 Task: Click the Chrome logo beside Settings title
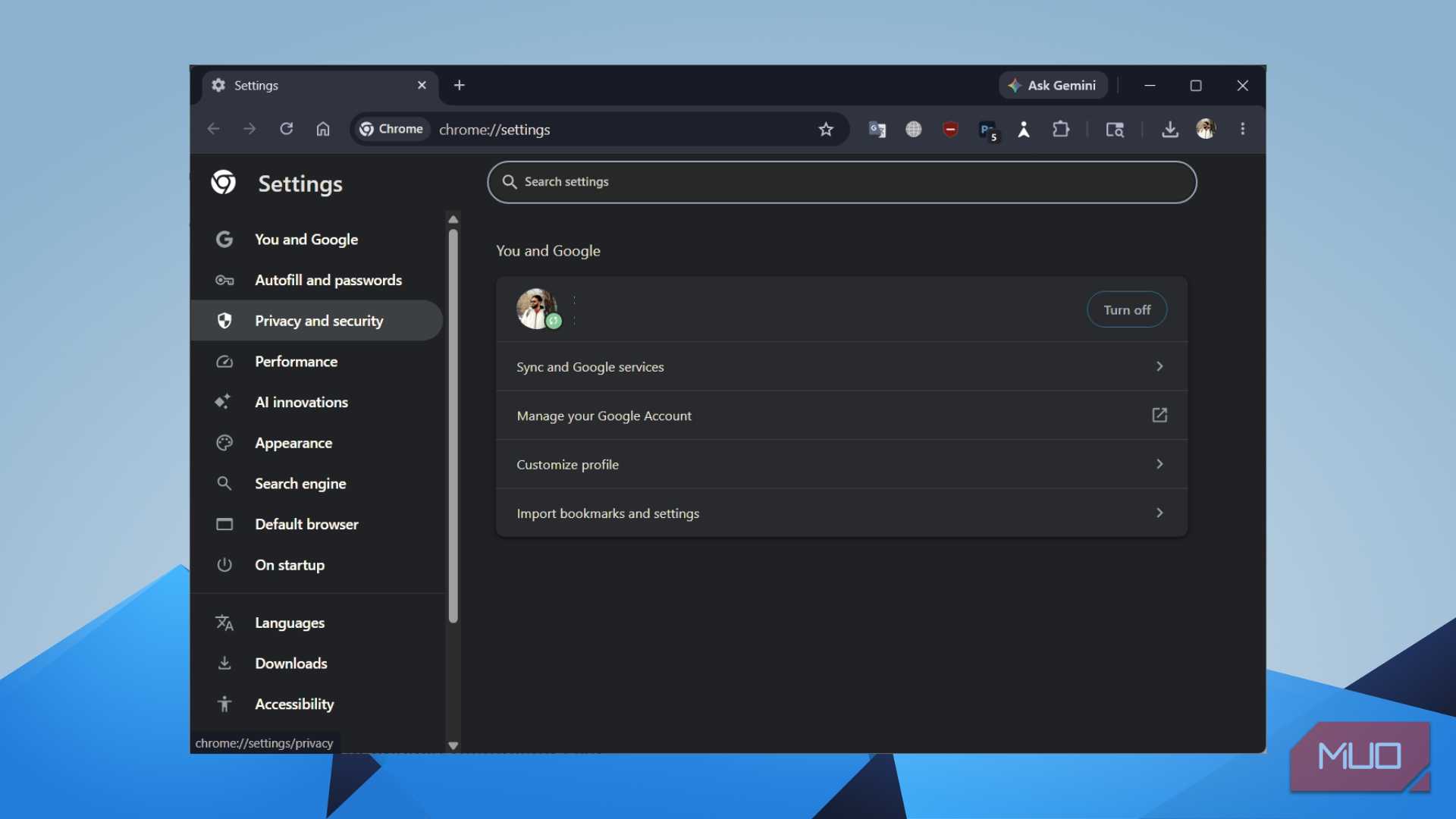(223, 182)
